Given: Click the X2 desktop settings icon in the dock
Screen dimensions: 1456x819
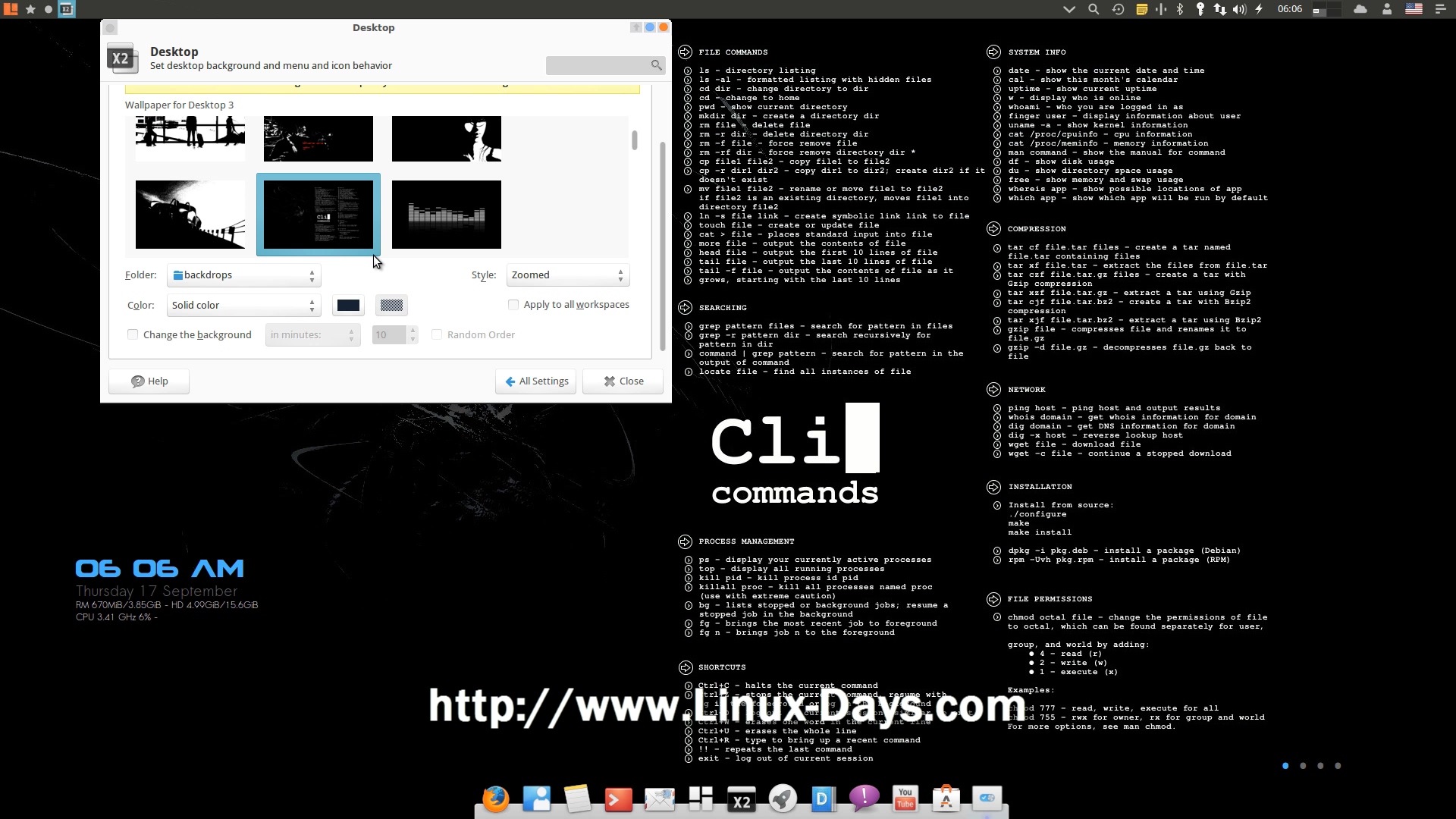Looking at the screenshot, I should click(742, 801).
